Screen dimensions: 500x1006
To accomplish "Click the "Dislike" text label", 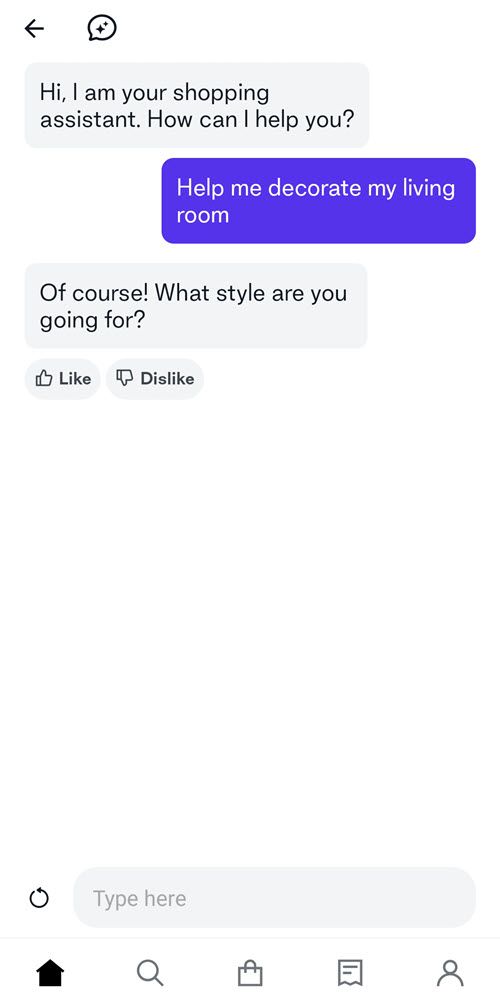I will tap(168, 379).
